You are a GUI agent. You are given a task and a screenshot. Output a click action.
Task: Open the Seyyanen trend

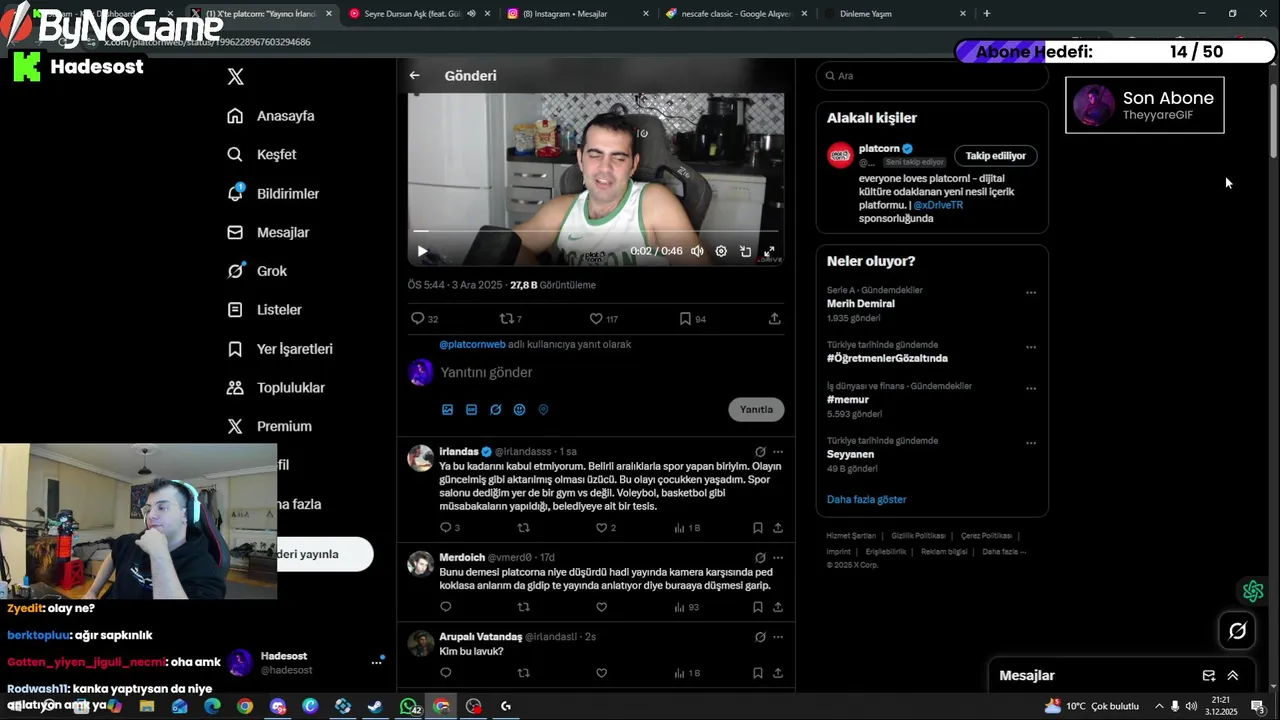coord(850,454)
